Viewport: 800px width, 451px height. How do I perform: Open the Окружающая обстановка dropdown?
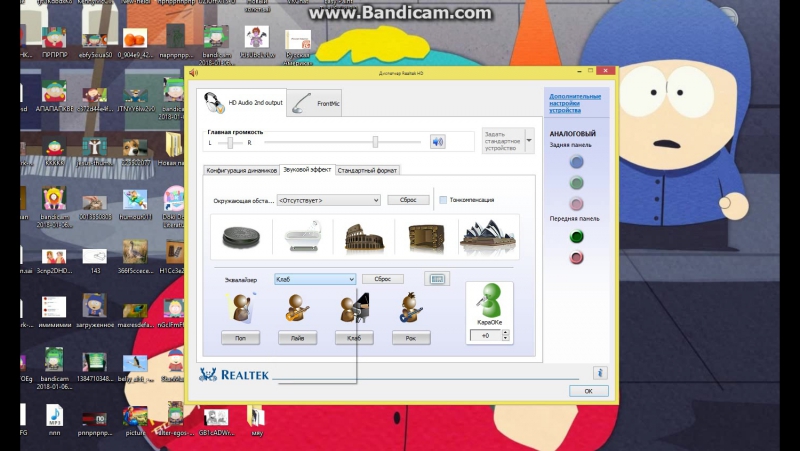329,200
